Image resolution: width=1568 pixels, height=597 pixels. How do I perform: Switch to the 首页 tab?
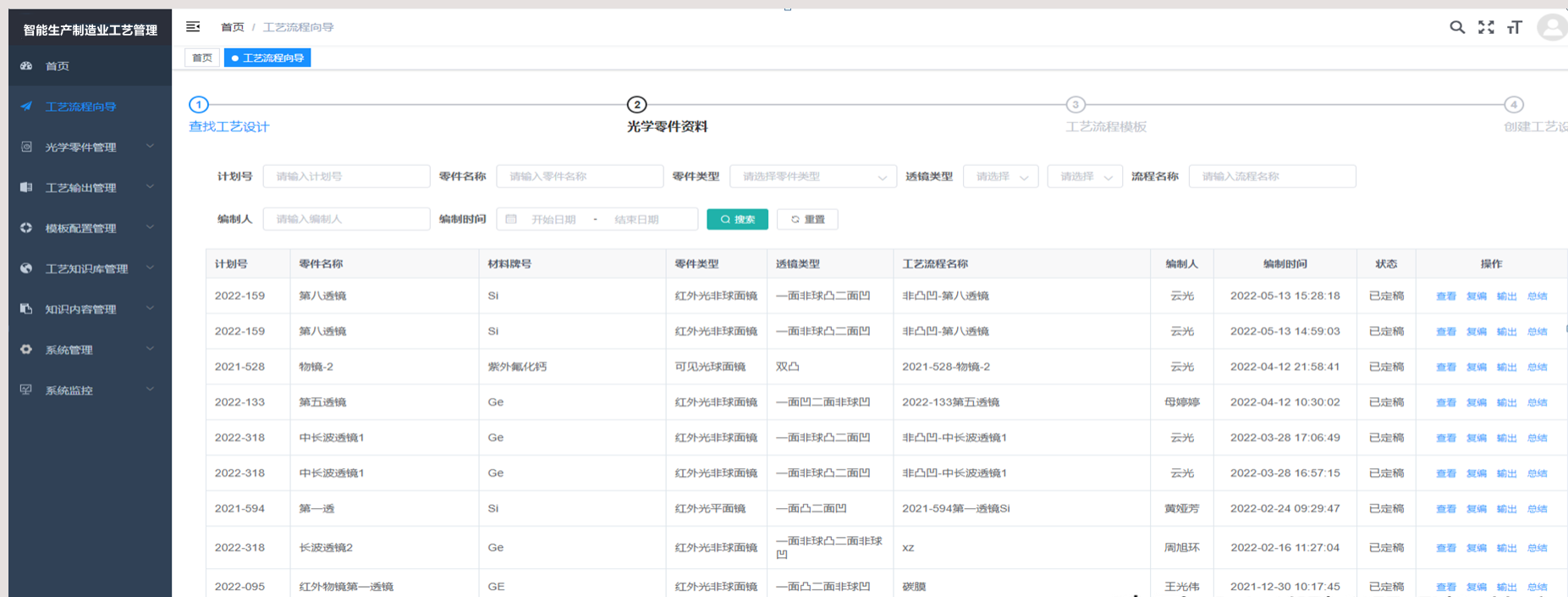[x=202, y=58]
